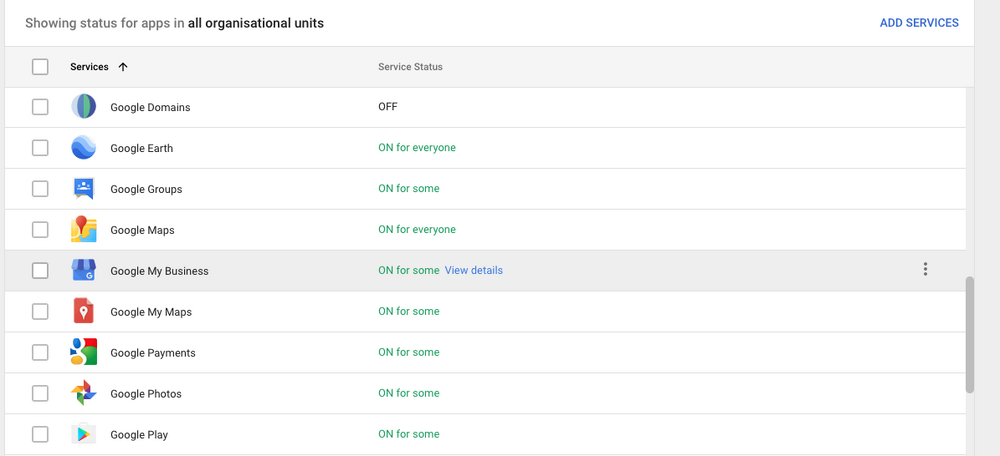The height and width of the screenshot is (456, 1000).
Task: Check the Google Payments checkbox
Action: [x=40, y=352]
